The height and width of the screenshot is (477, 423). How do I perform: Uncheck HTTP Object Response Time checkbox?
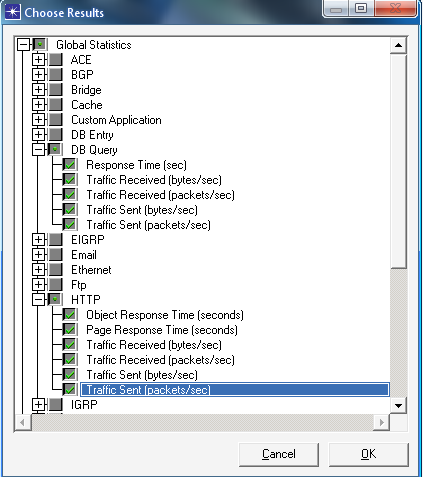pos(70,315)
